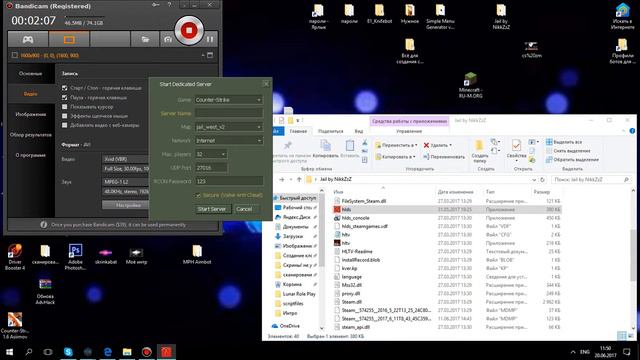
Task: Open the Game dropdown showing Counter-Strike
Action: (229, 100)
